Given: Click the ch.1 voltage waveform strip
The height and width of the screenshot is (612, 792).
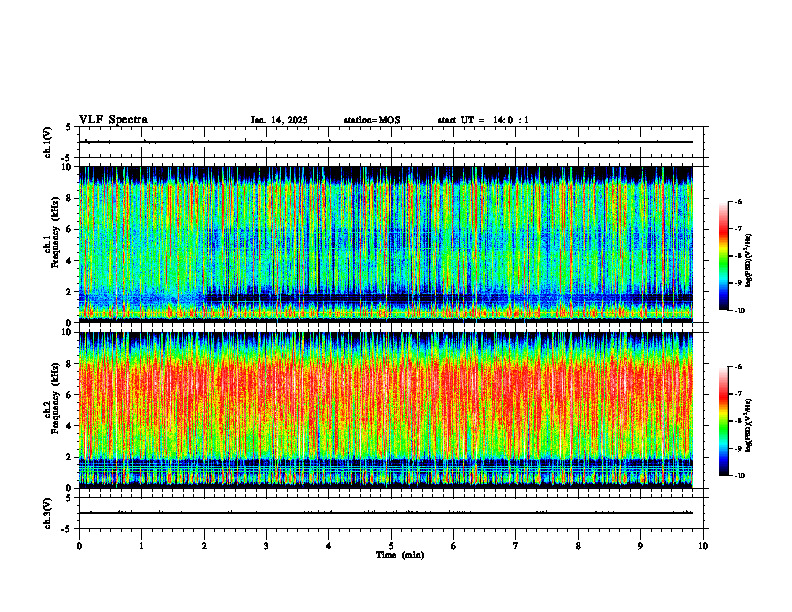Looking at the screenshot, I should tap(391, 142).
